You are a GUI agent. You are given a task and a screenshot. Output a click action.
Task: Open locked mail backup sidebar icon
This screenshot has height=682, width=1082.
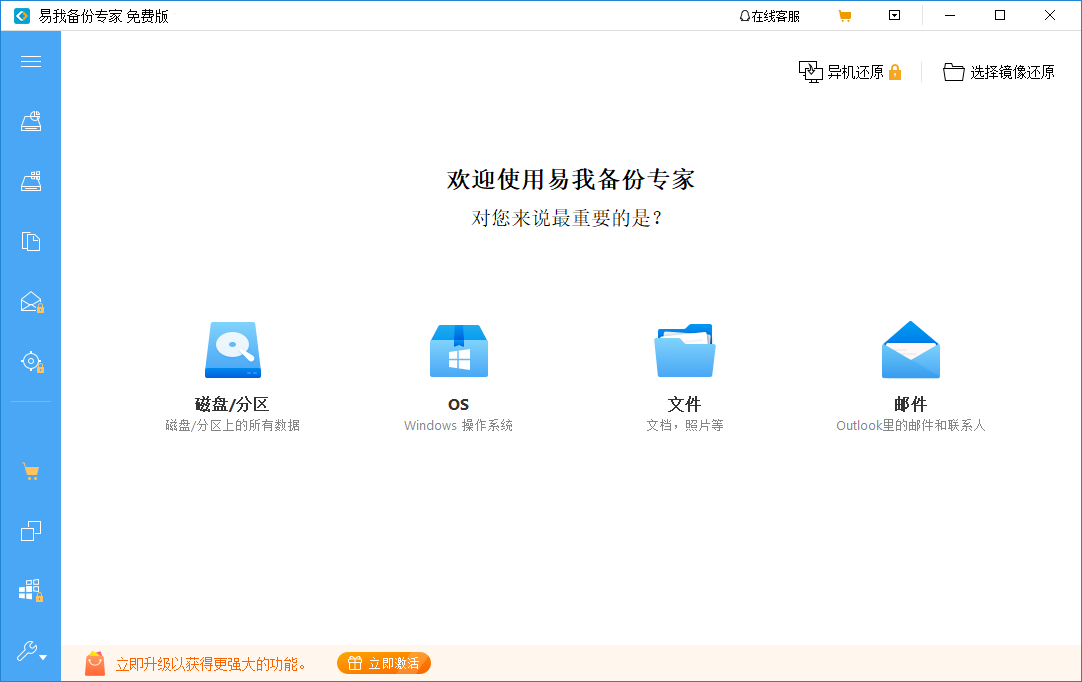(32, 302)
